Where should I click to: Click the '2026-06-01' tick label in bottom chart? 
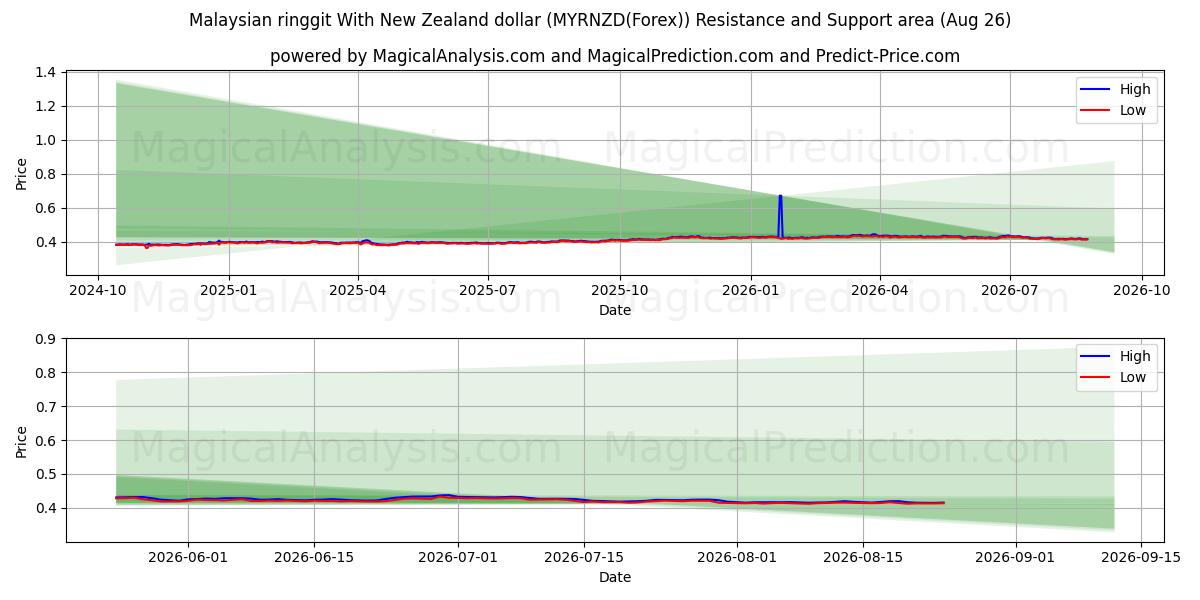pyautogui.click(x=188, y=558)
